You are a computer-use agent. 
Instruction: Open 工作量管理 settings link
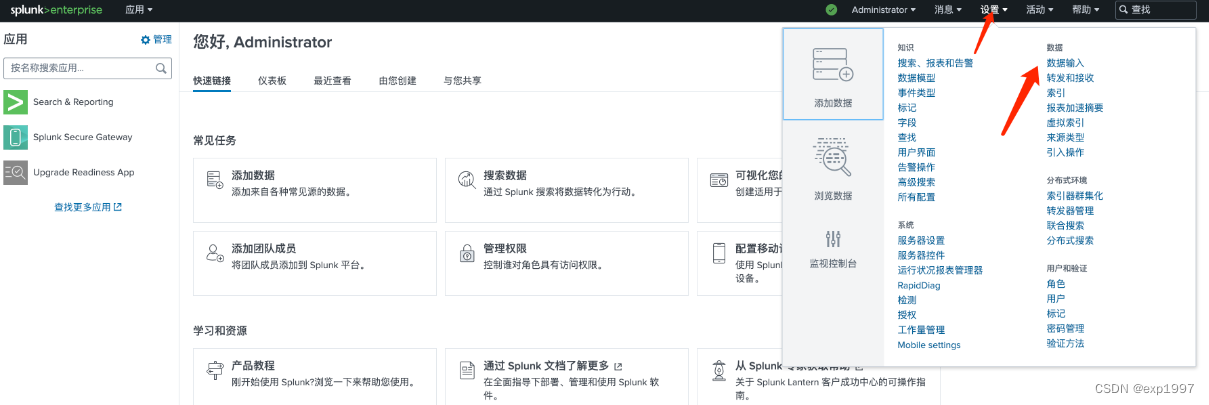[x=921, y=330]
